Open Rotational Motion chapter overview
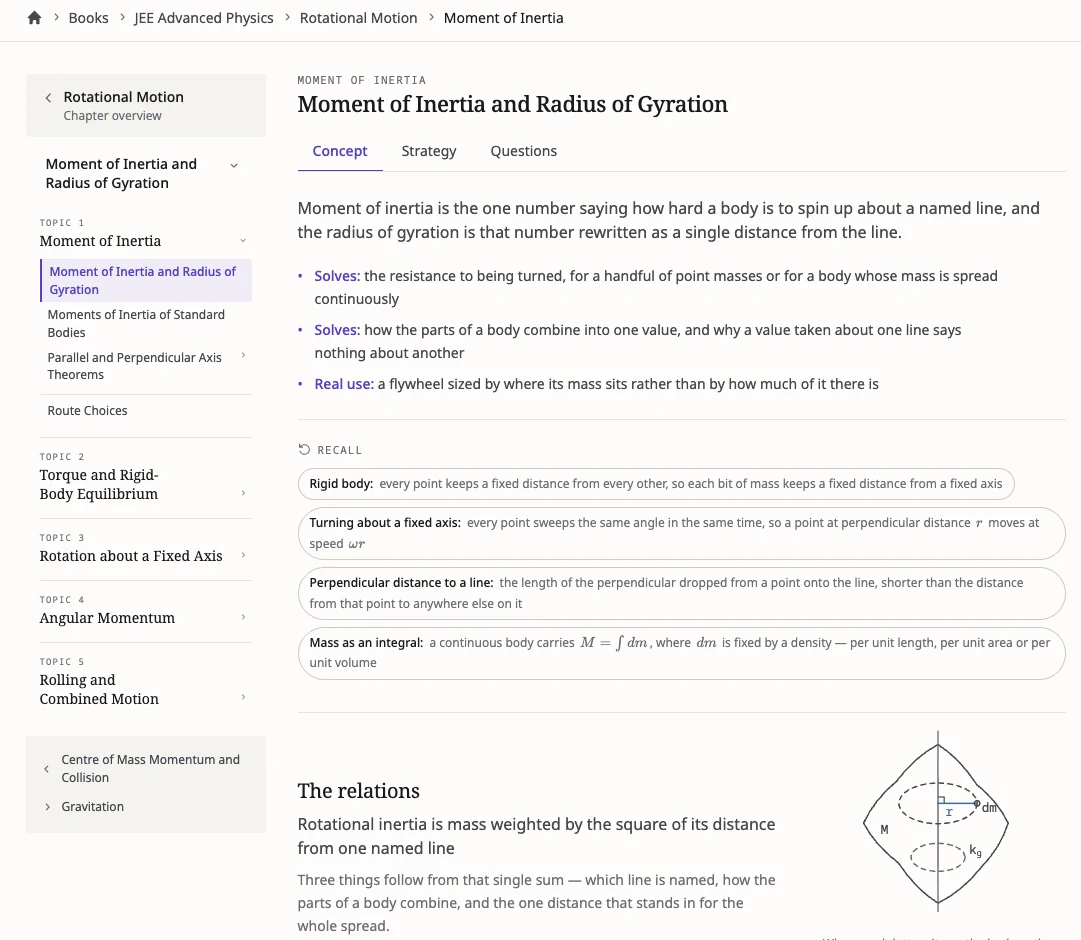The image size is (1081, 940). coord(146,106)
